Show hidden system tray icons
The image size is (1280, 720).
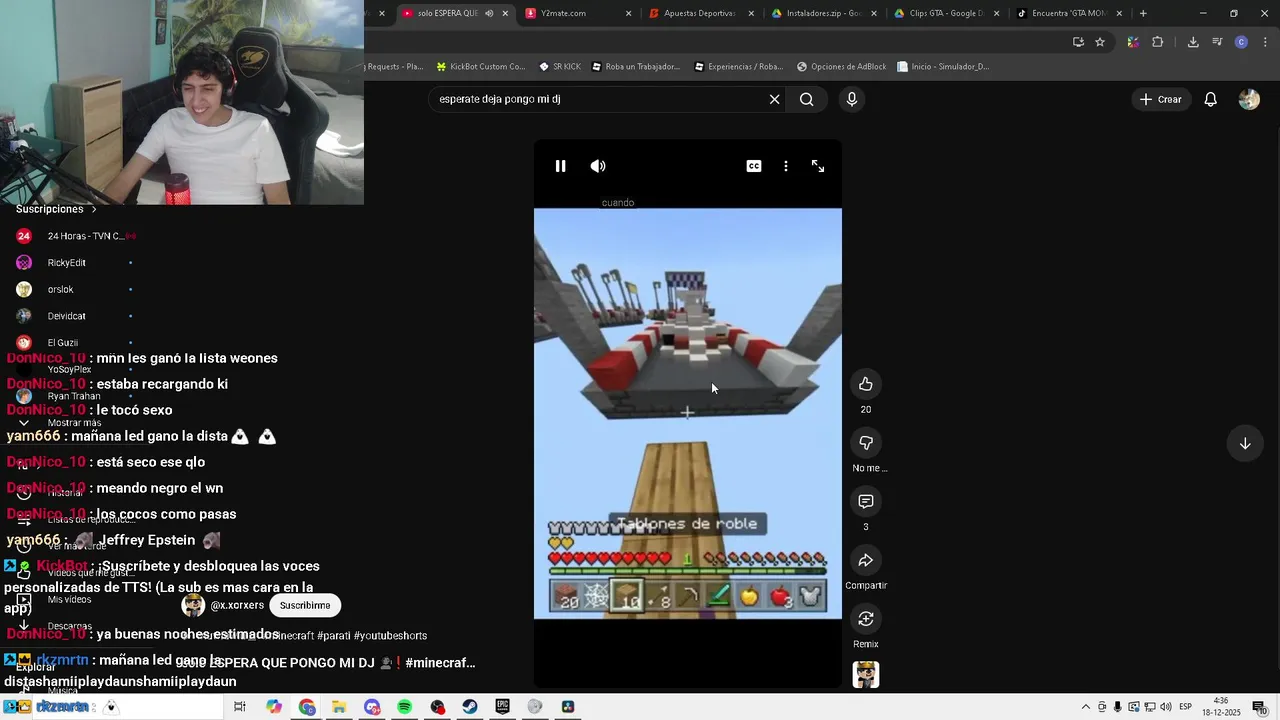coord(1086,707)
